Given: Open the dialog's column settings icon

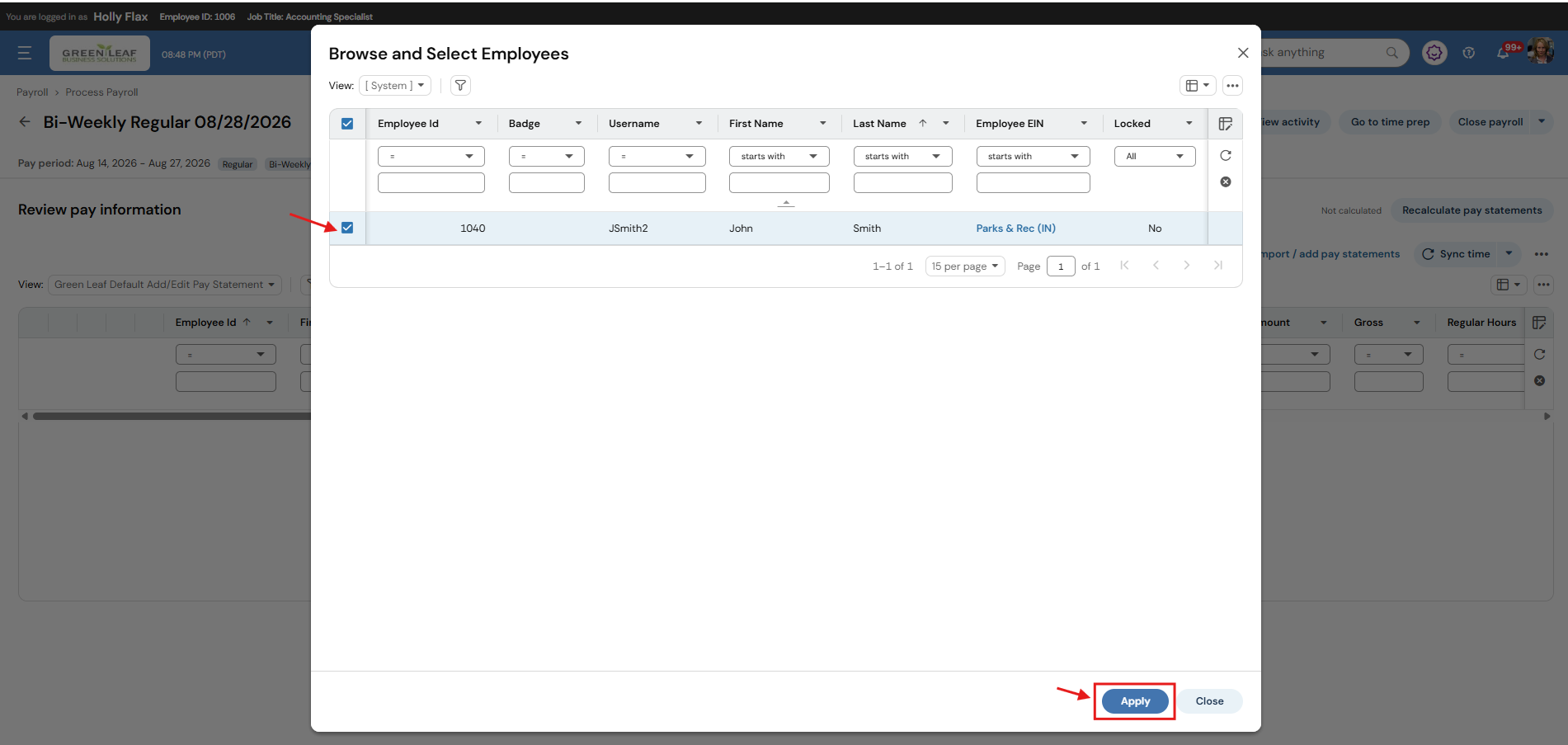Looking at the screenshot, I should pyautogui.click(x=1226, y=124).
